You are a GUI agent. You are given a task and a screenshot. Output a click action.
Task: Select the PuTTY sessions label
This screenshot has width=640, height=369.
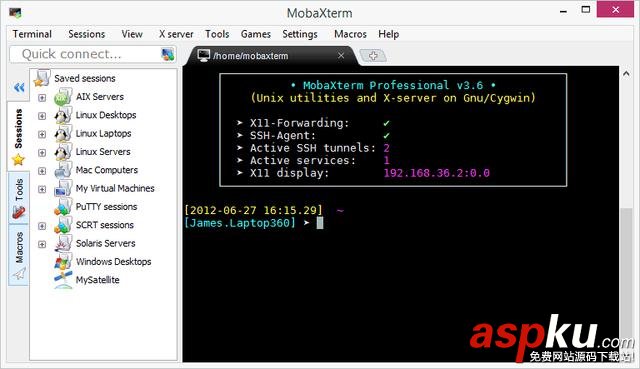106,207
